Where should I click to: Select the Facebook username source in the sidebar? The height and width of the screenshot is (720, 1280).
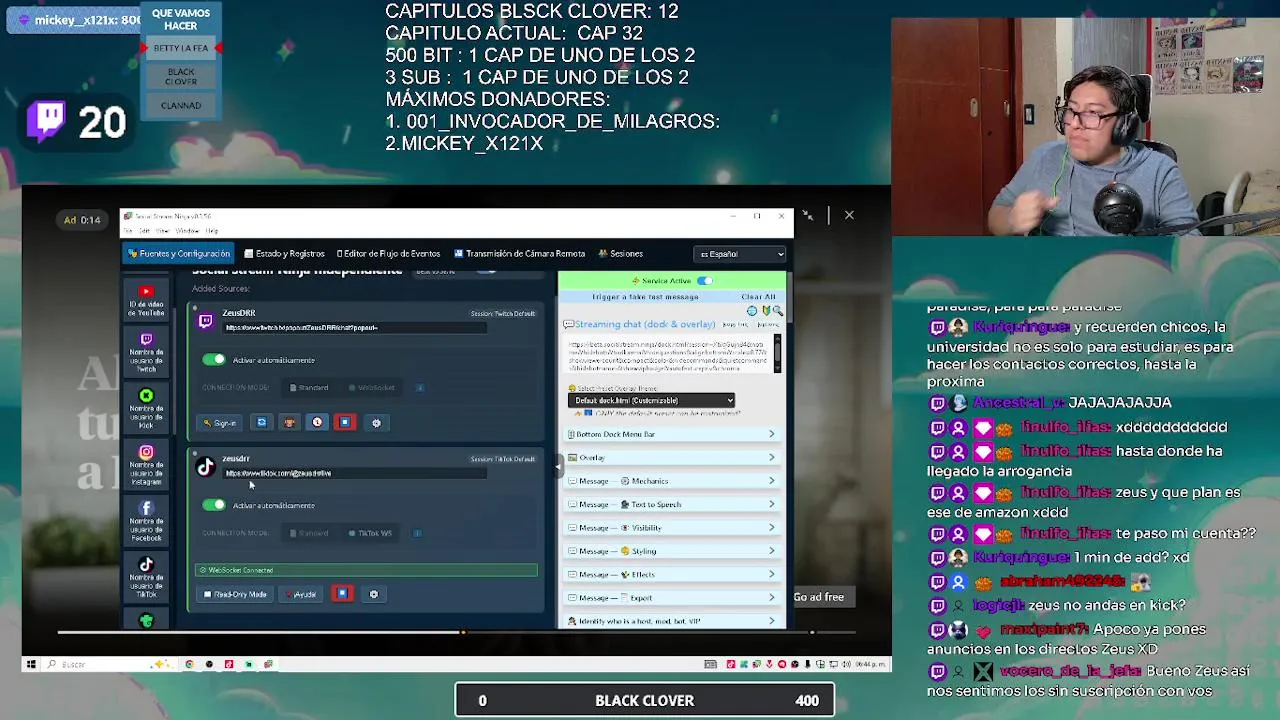click(x=146, y=522)
